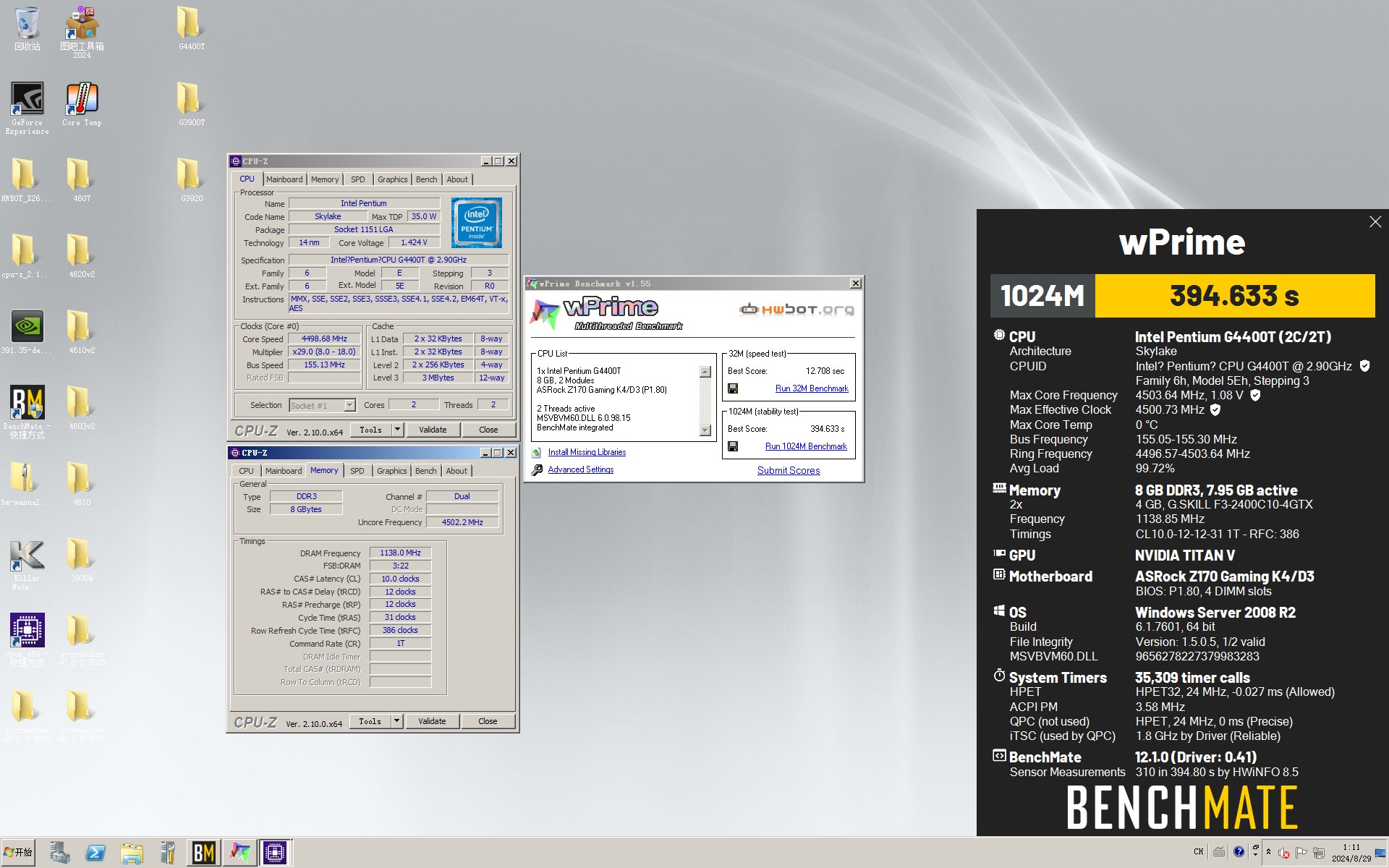
Task: Click the show desktop button beside the clock
Action: (x=1381, y=853)
